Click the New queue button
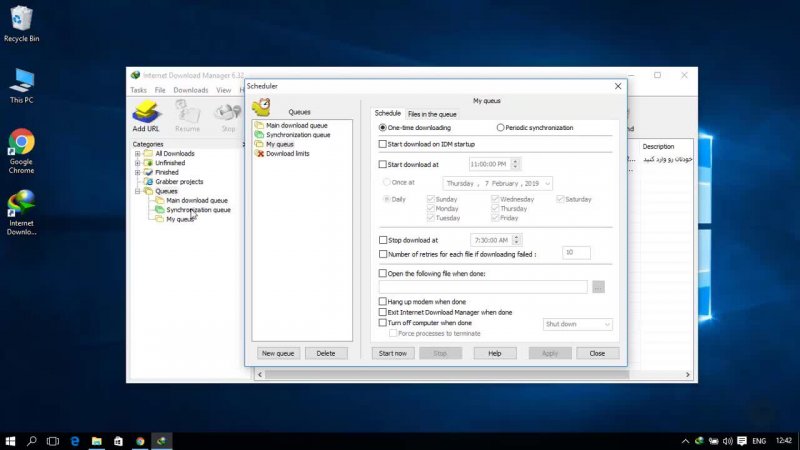The height and width of the screenshot is (450, 800). (x=278, y=353)
